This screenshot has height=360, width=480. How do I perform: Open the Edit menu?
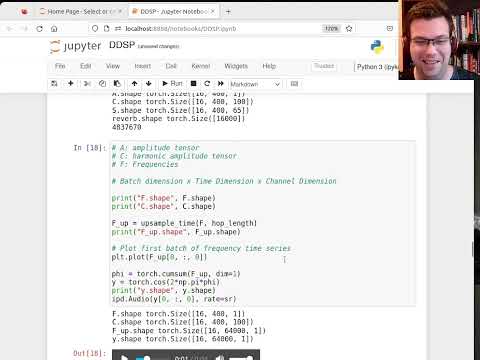[x=86, y=66]
